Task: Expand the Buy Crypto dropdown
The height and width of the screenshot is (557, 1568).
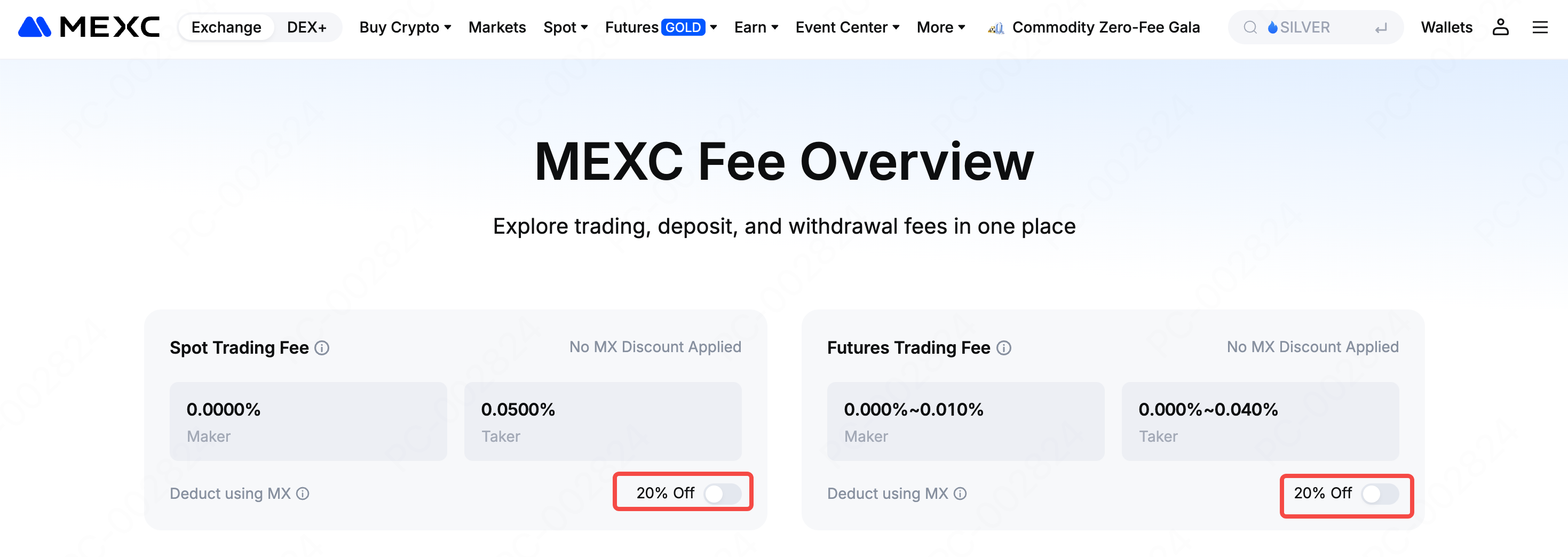Action: click(x=405, y=27)
